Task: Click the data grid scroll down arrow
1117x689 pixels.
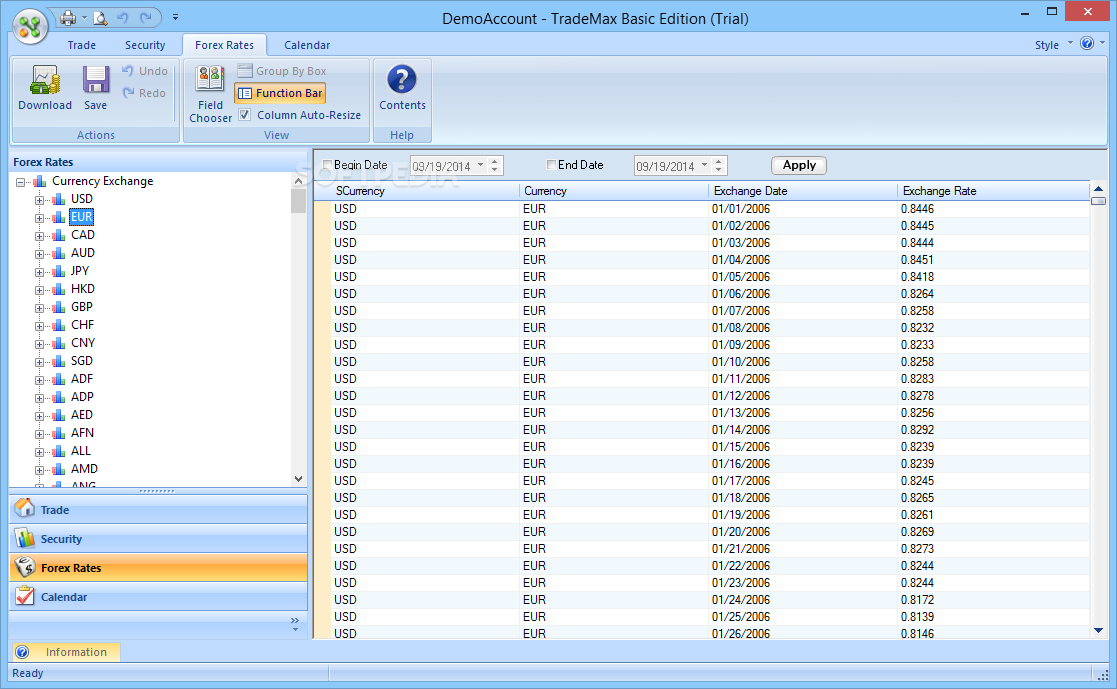Action: click(1098, 631)
